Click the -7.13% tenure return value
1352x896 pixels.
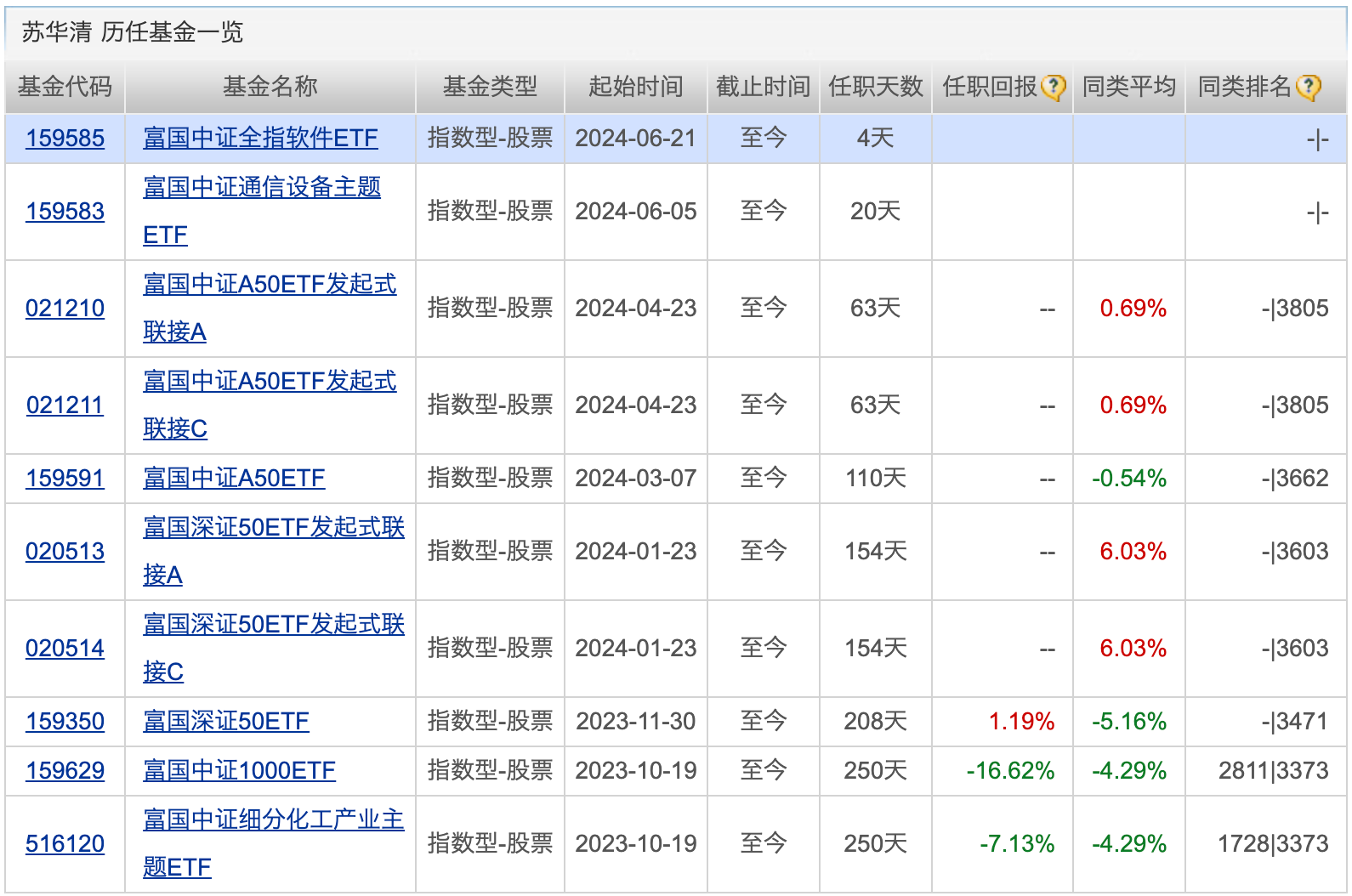pyautogui.click(x=1017, y=844)
